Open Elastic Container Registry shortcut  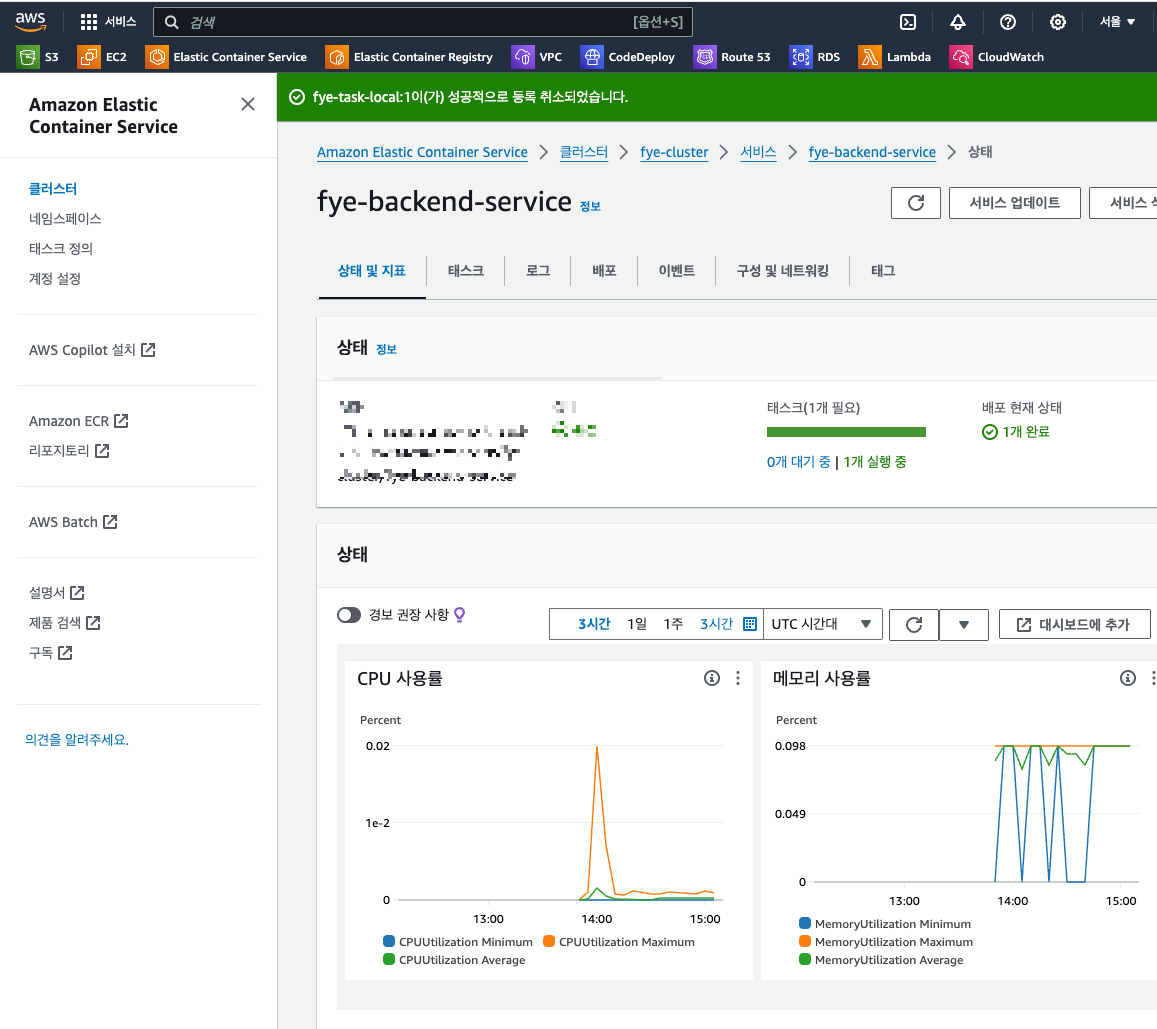[410, 57]
